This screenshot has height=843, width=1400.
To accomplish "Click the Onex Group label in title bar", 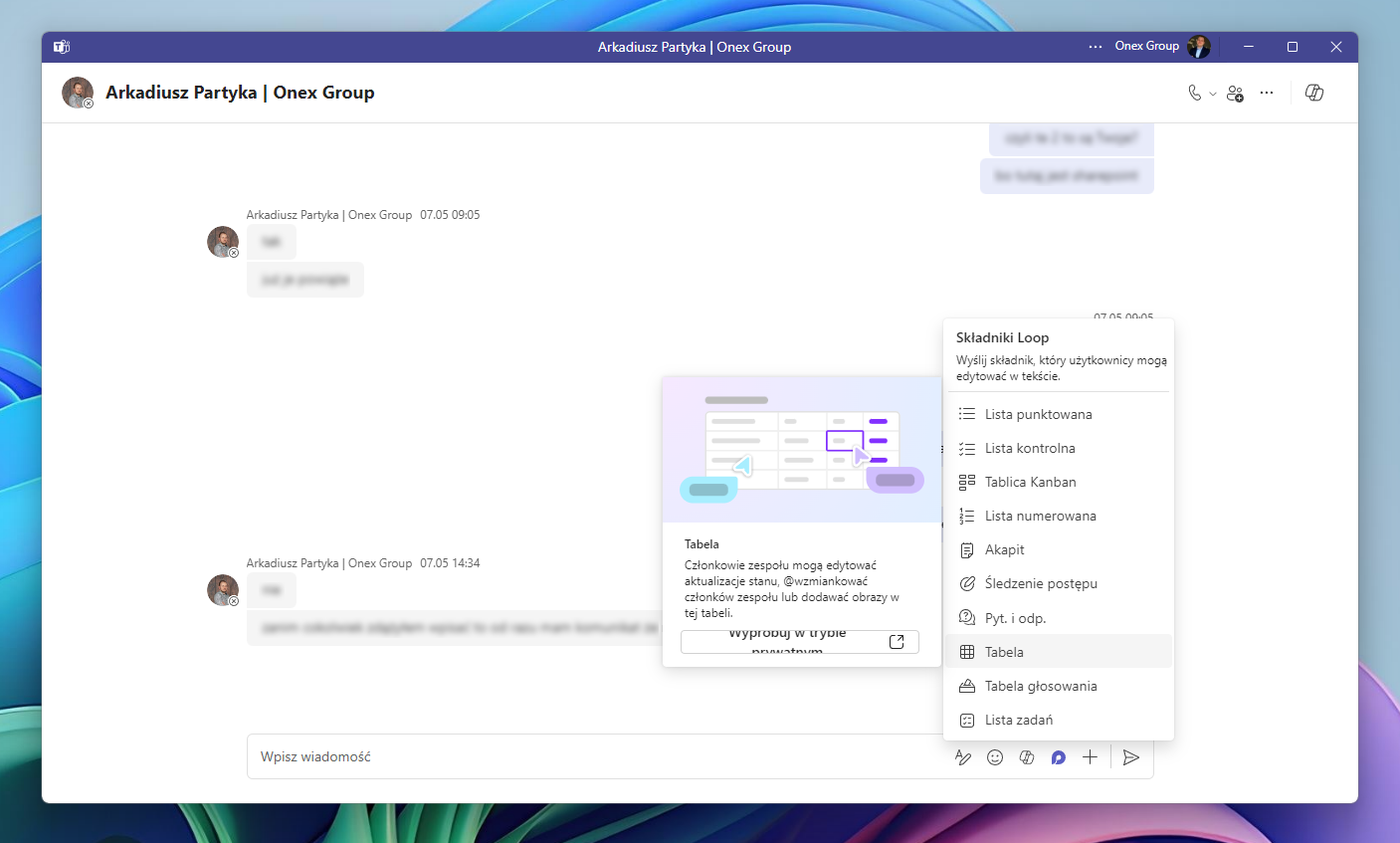I will coord(1146,46).
